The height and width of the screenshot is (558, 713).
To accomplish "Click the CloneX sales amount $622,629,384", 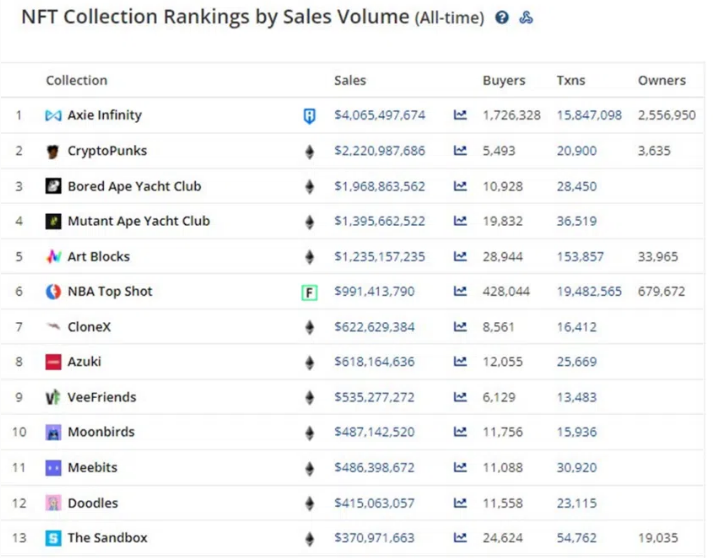I will (374, 327).
